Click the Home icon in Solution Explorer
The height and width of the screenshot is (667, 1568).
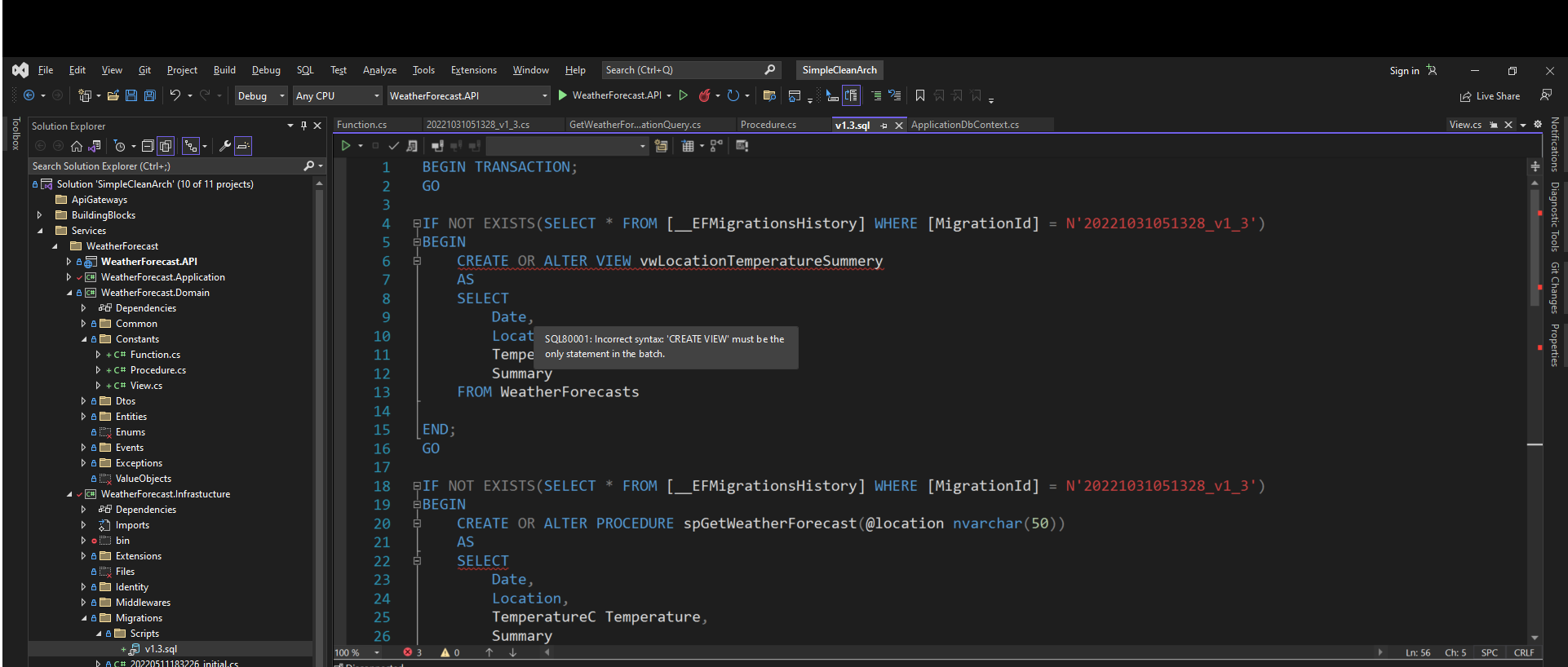click(77, 146)
